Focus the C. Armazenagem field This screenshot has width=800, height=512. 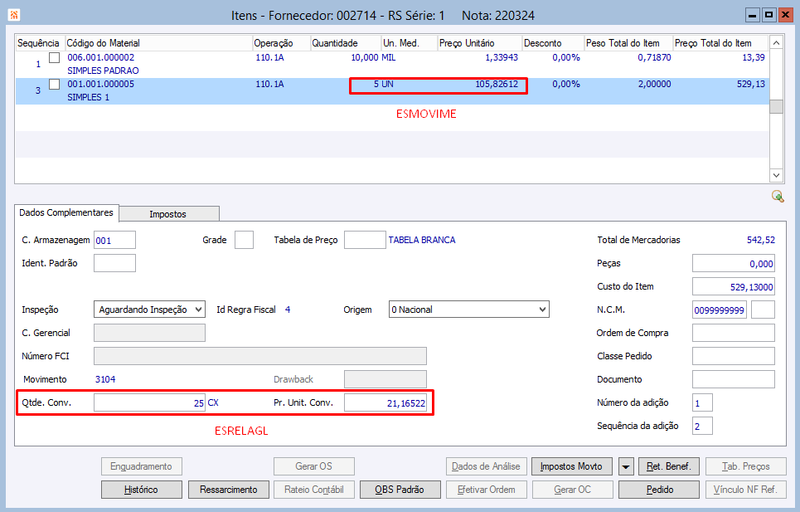click(x=115, y=240)
